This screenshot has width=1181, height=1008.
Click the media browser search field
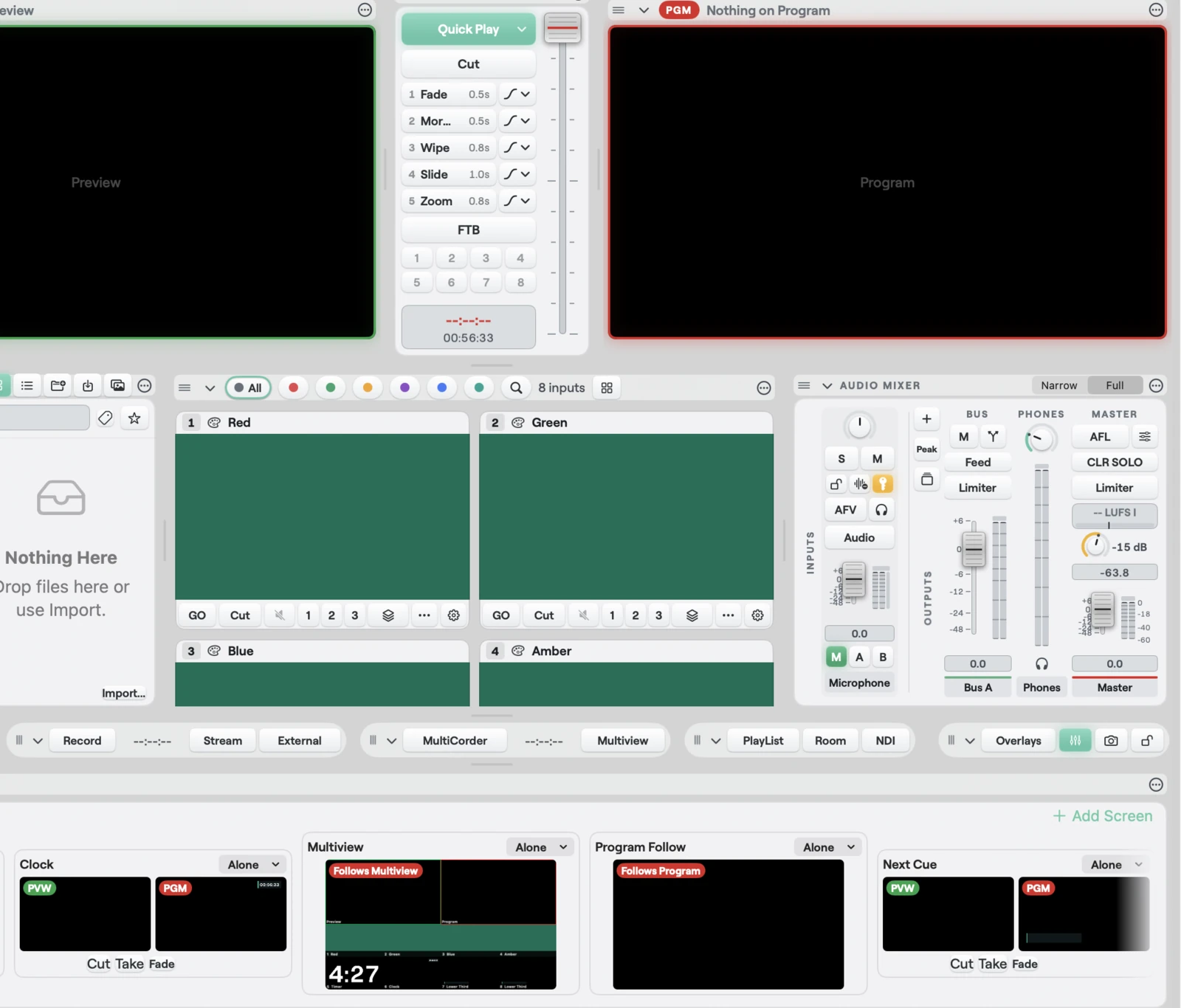click(x=44, y=418)
